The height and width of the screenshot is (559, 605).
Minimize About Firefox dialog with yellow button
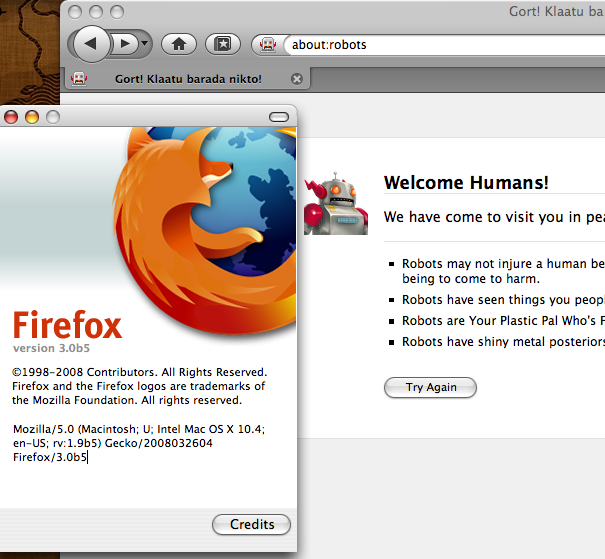click(x=32, y=117)
